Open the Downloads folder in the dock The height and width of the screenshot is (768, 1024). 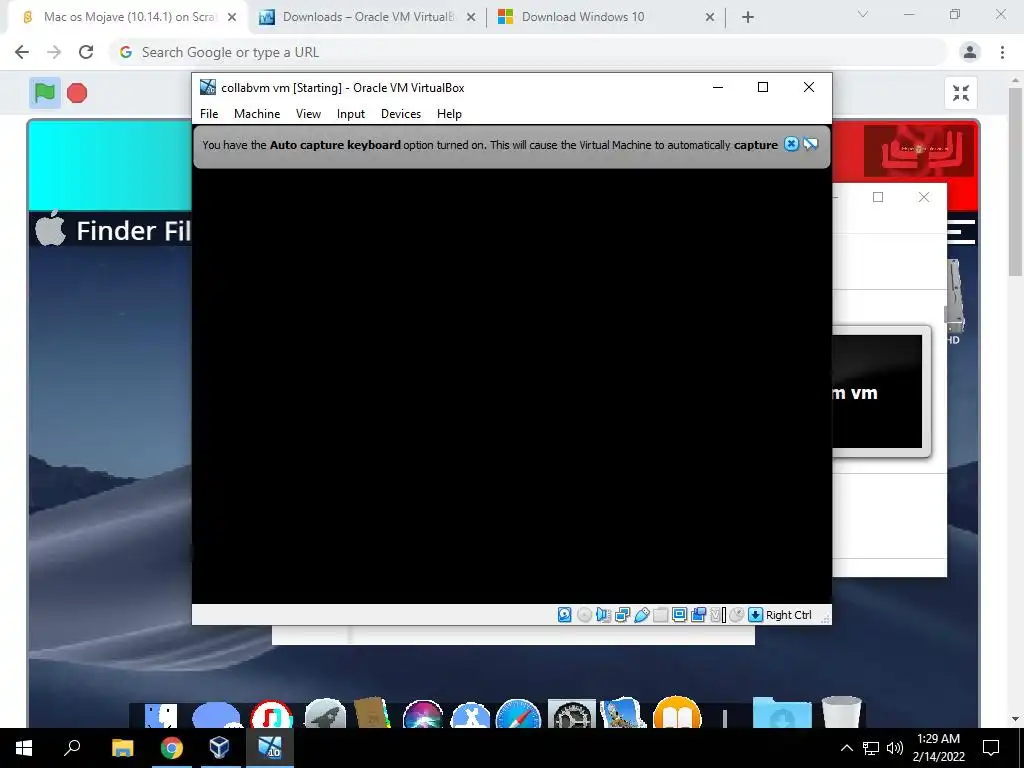pyautogui.click(x=782, y=712)
